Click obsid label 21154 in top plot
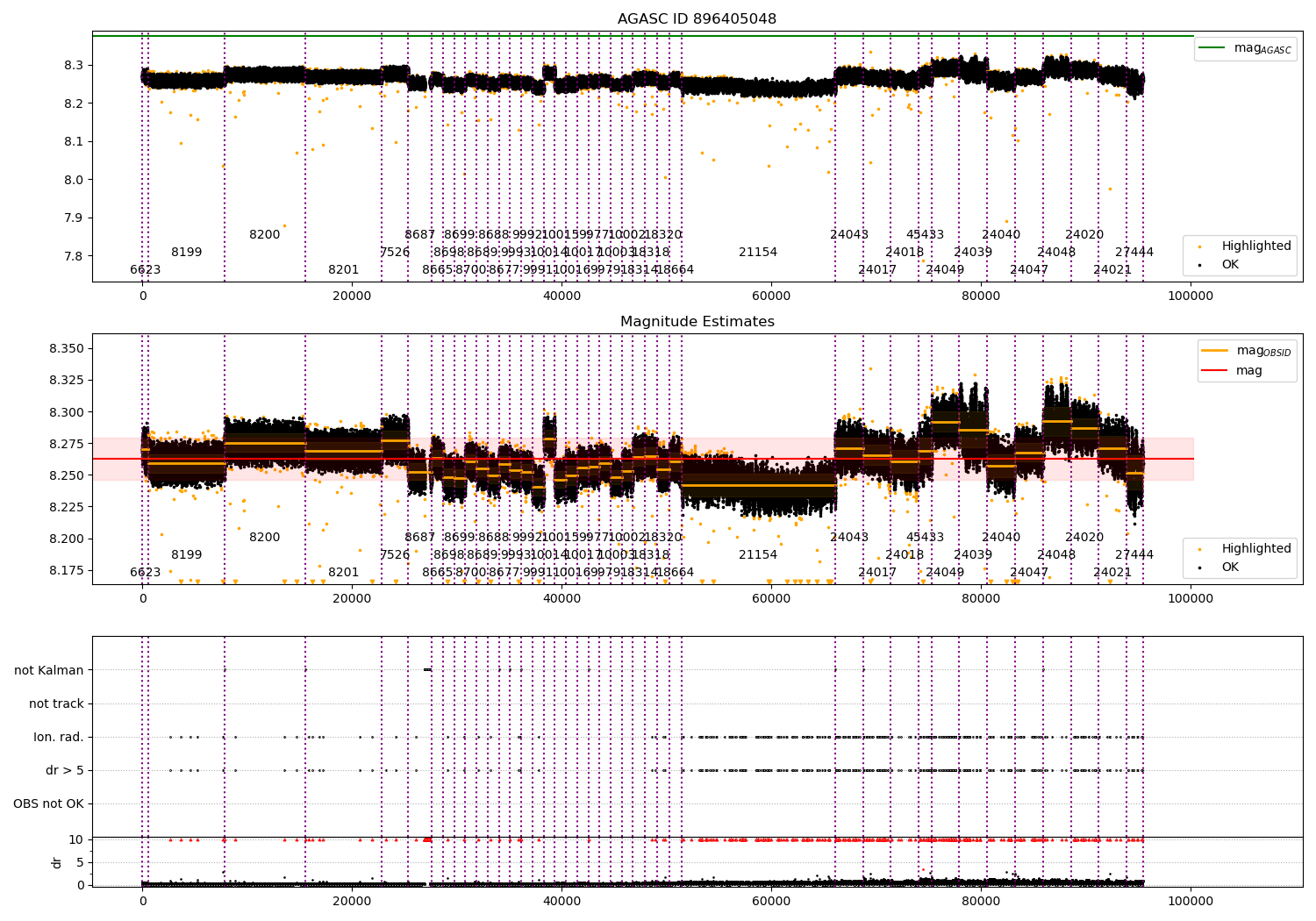The image size is (1316, 921). 758,252
